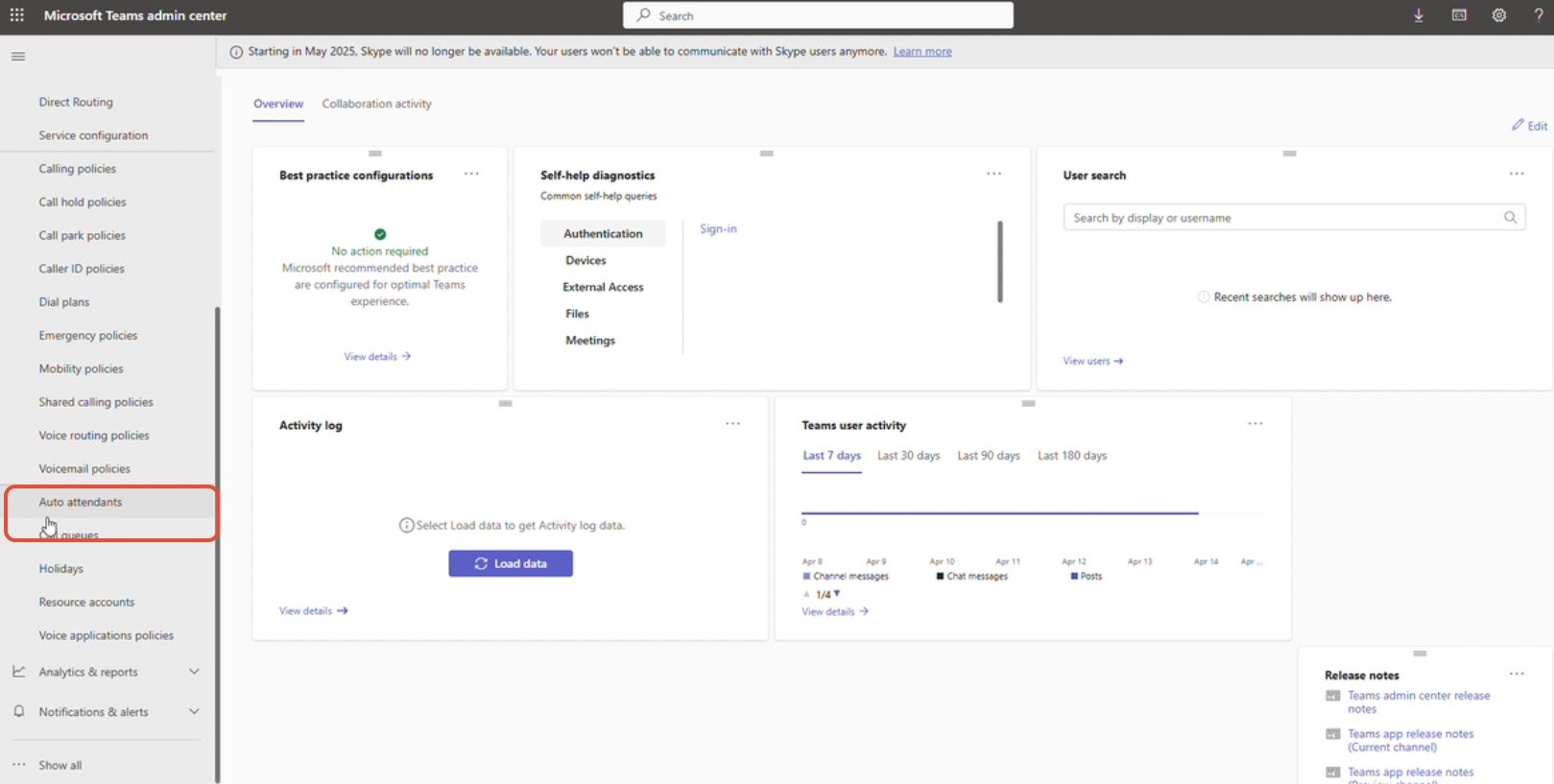Click the View users link
Viewport: 1554px width, 784px height.
[x=1092, y=361]
